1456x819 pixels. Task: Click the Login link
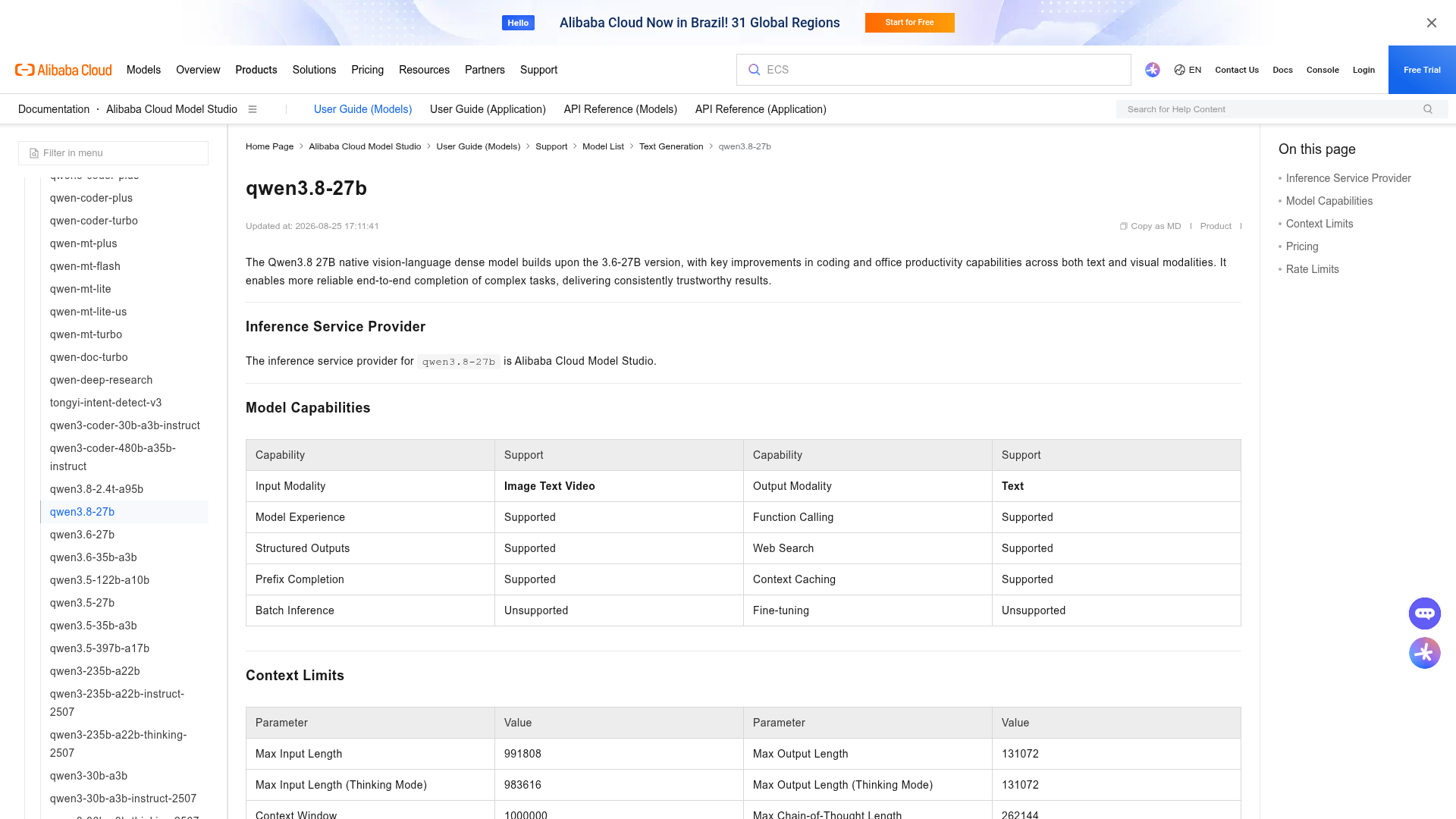click(1363, 70)
